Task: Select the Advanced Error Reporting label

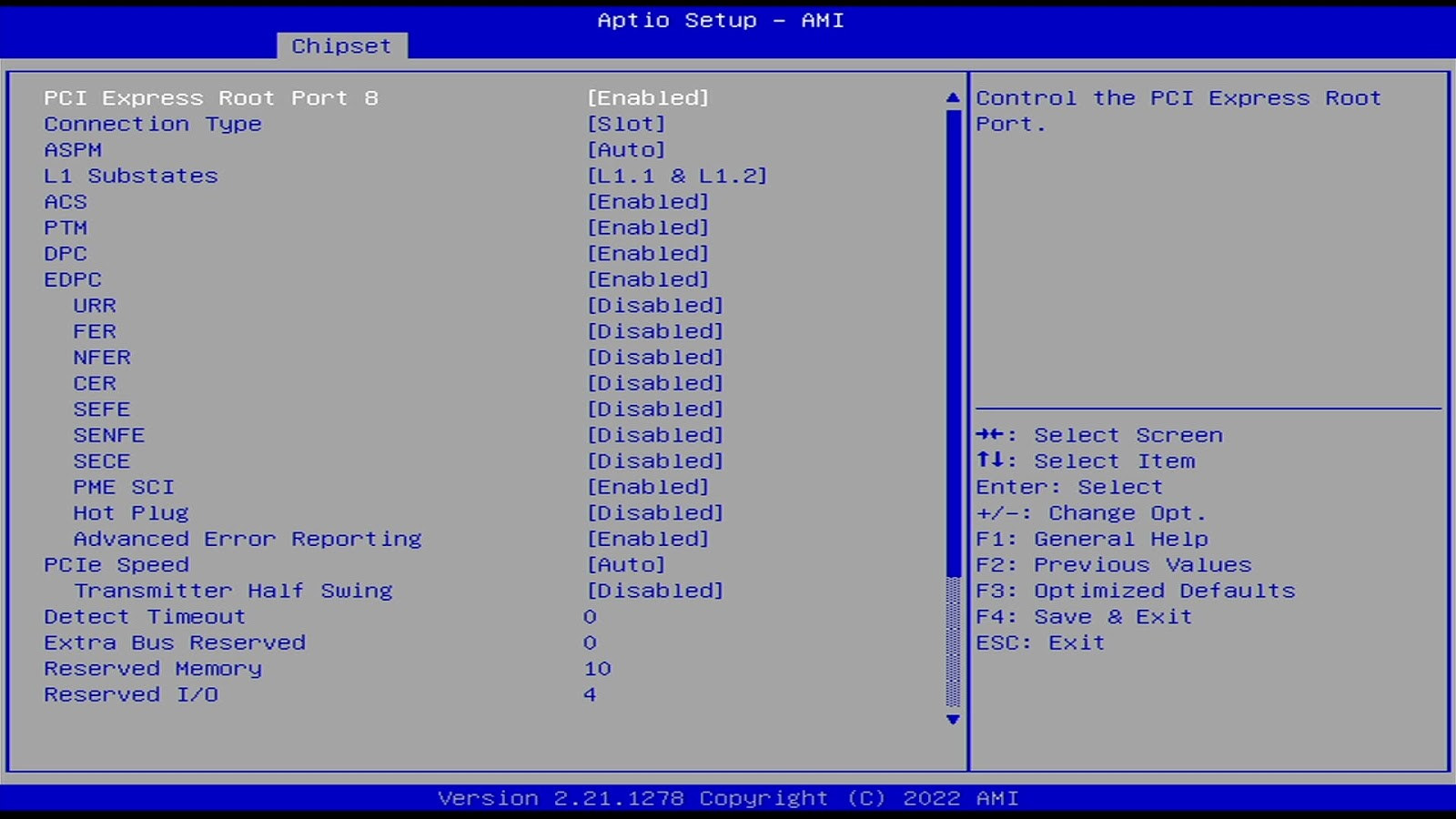Action: [x=248, y=539]
